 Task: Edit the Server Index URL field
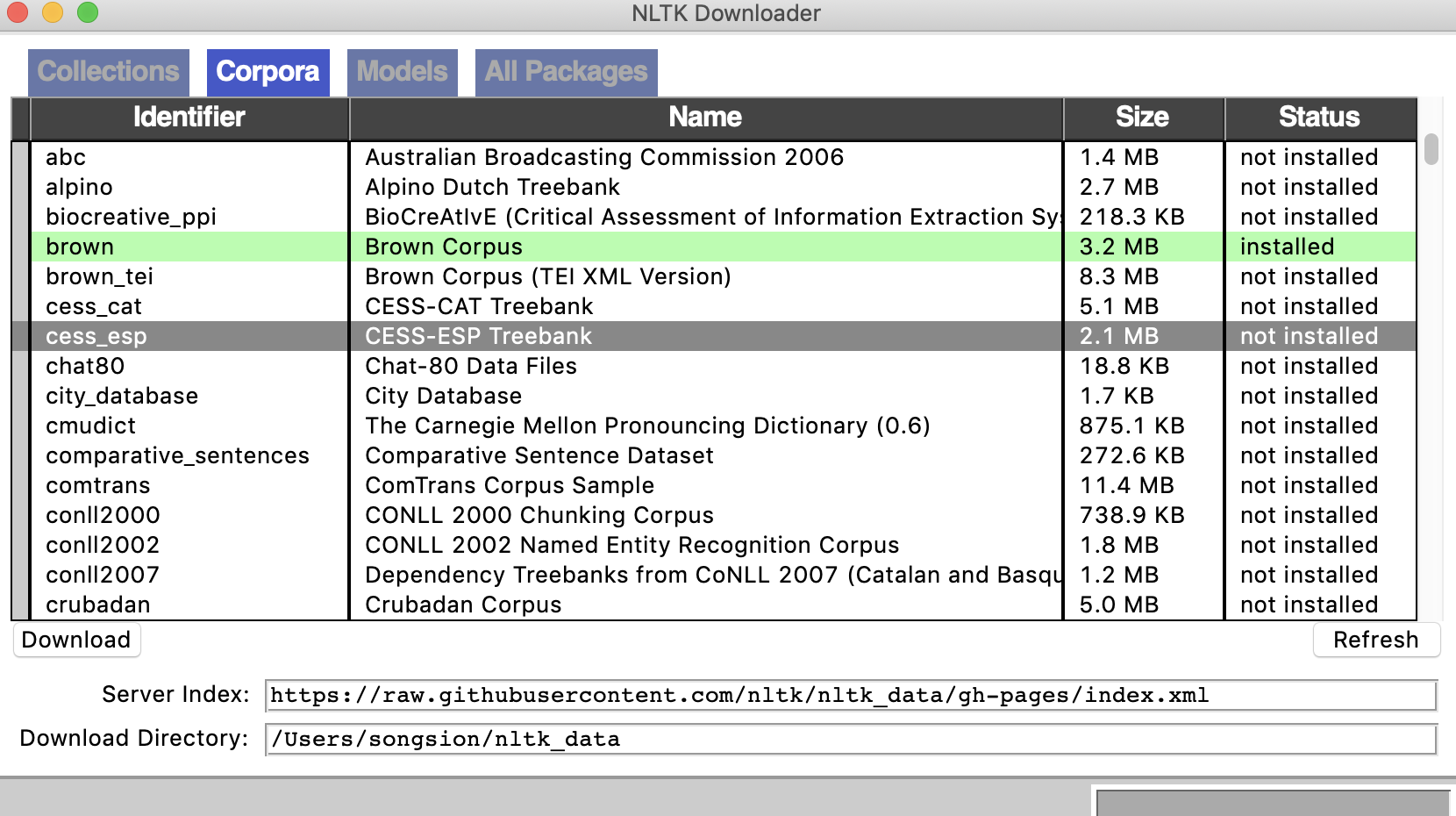(x=851, y=696)
